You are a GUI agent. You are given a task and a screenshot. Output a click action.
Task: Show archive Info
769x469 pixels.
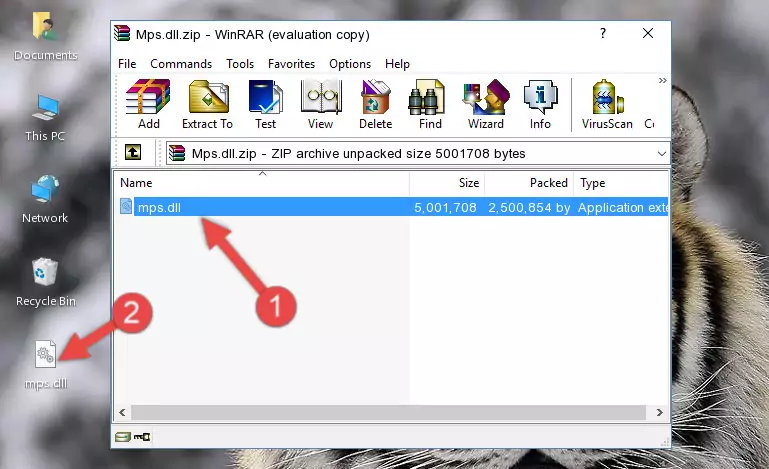(540, 104)
